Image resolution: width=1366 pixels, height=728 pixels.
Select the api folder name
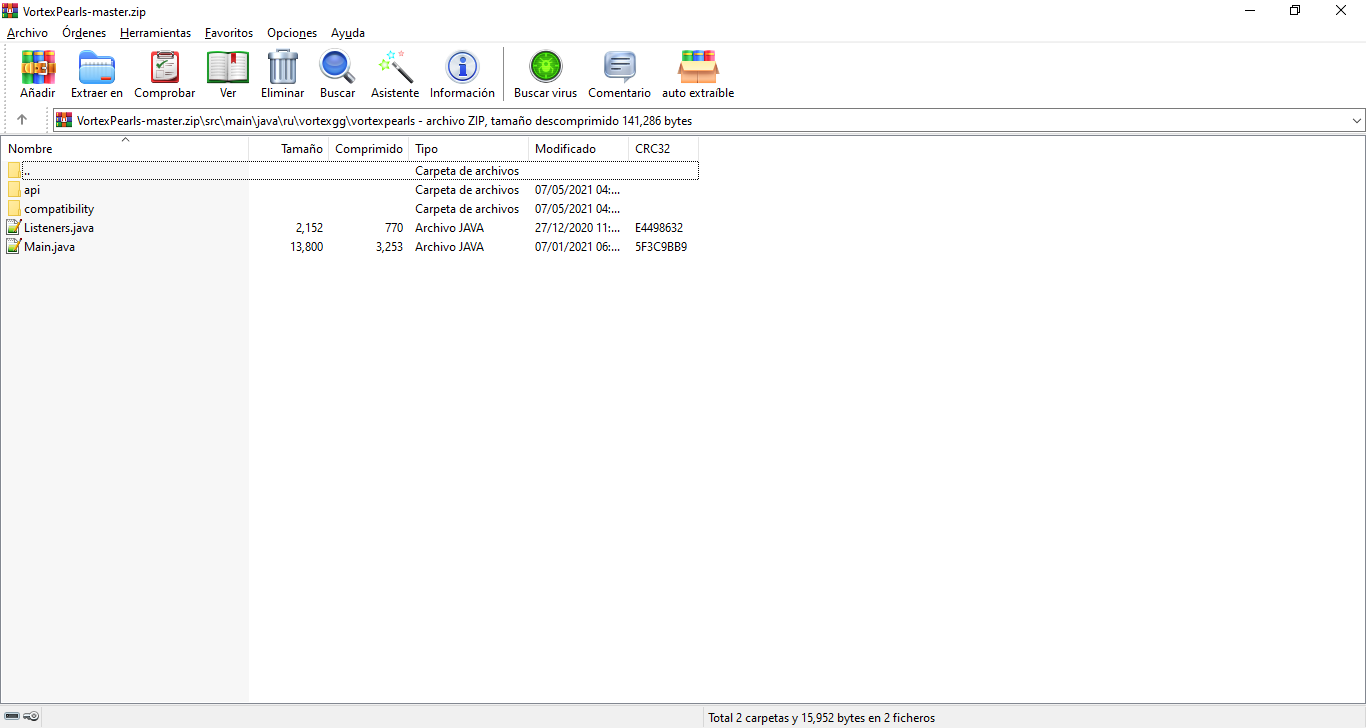point(32,190)
